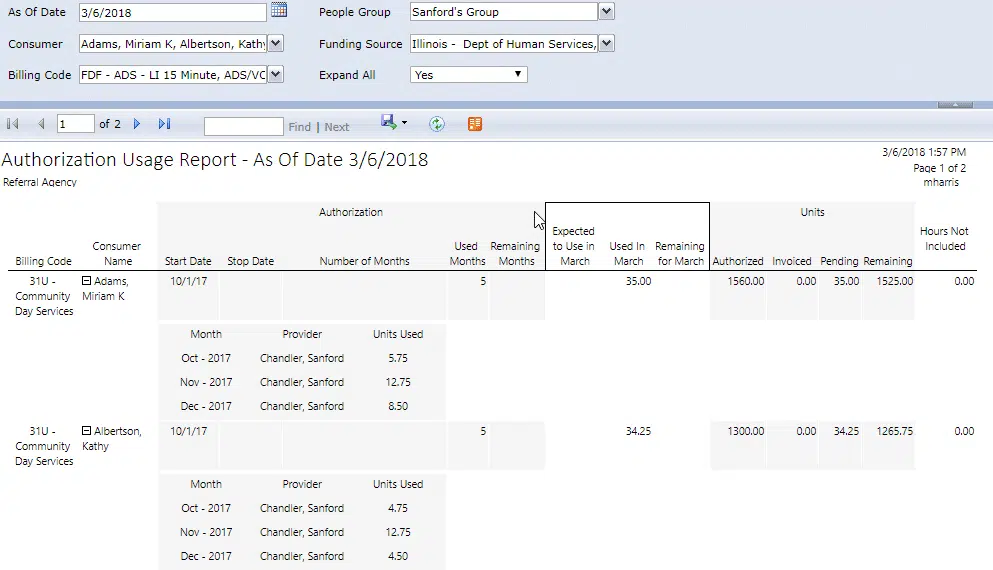993x570 pixels.
Task: Click Adams start date 10/1/17
Action: (x=189, y=281)
